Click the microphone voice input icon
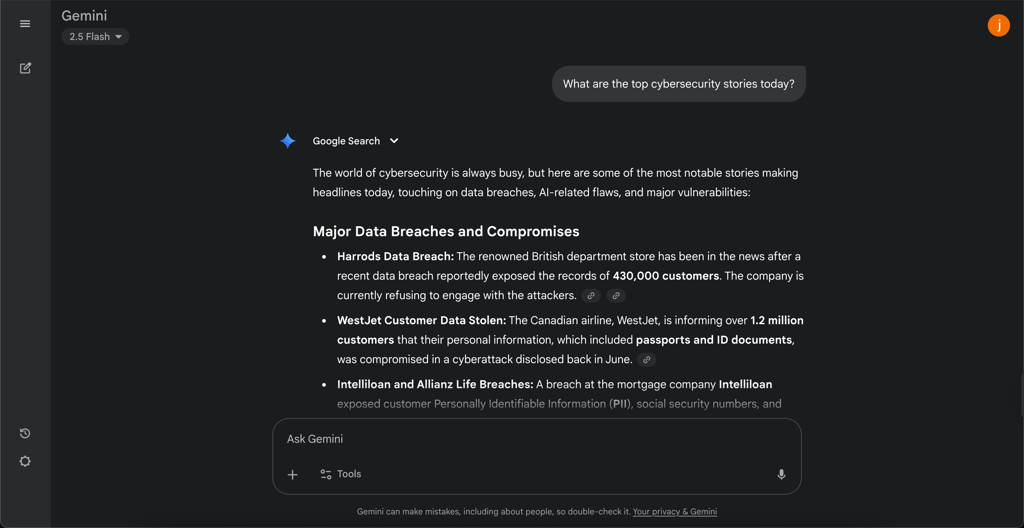 (781, 474)
